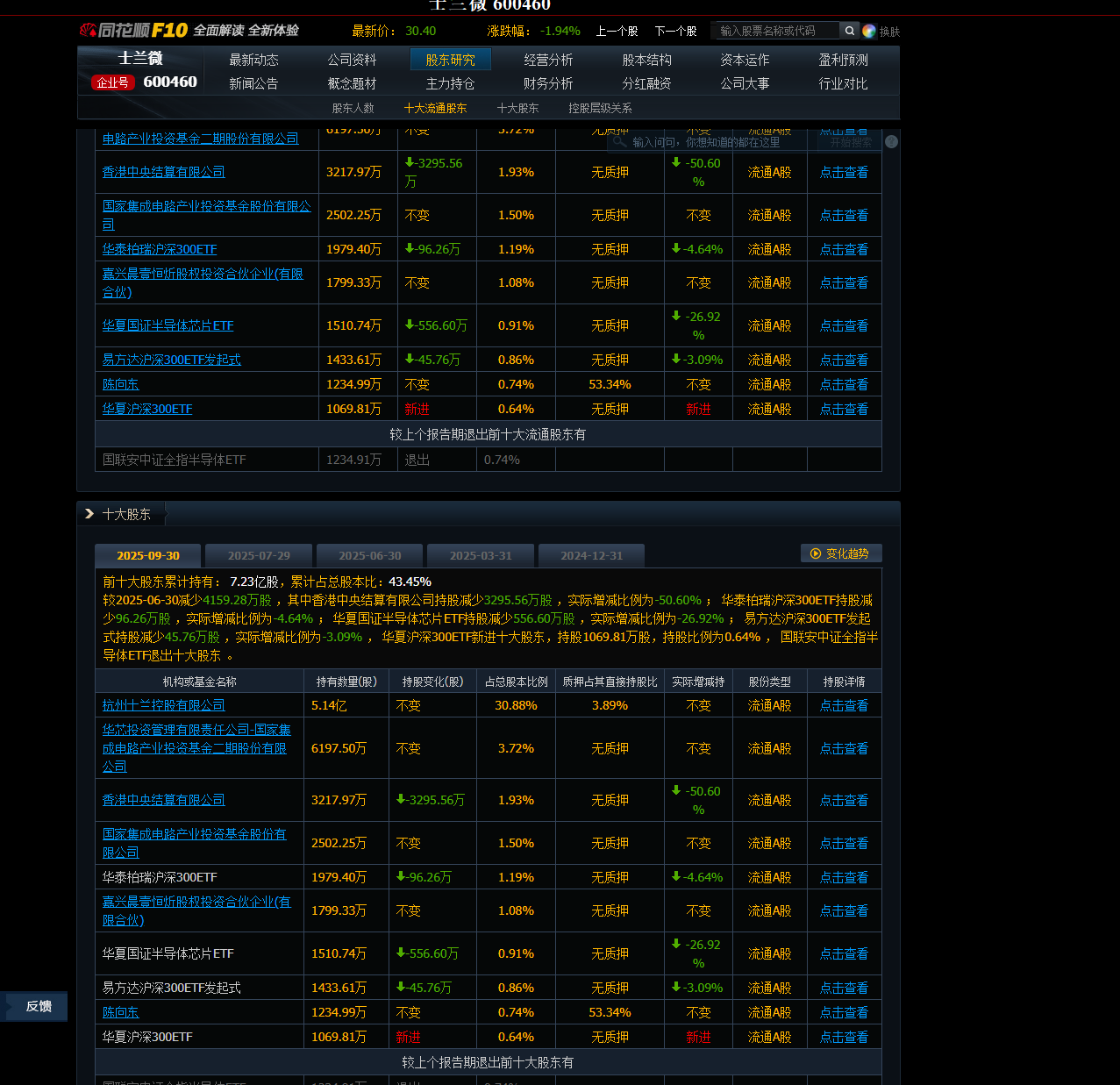The image size is (1120, 1085).
Task: Click the red 企业号 badge
Action: point(112,82)
